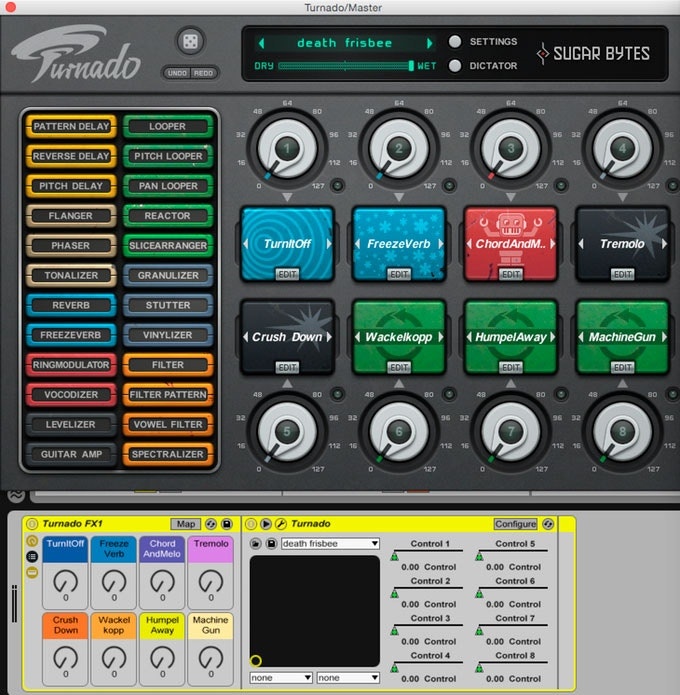Click hot-swap icon beside Configure
The width and height of the screenshot is (680, 695).
click(x=548, y=524)
